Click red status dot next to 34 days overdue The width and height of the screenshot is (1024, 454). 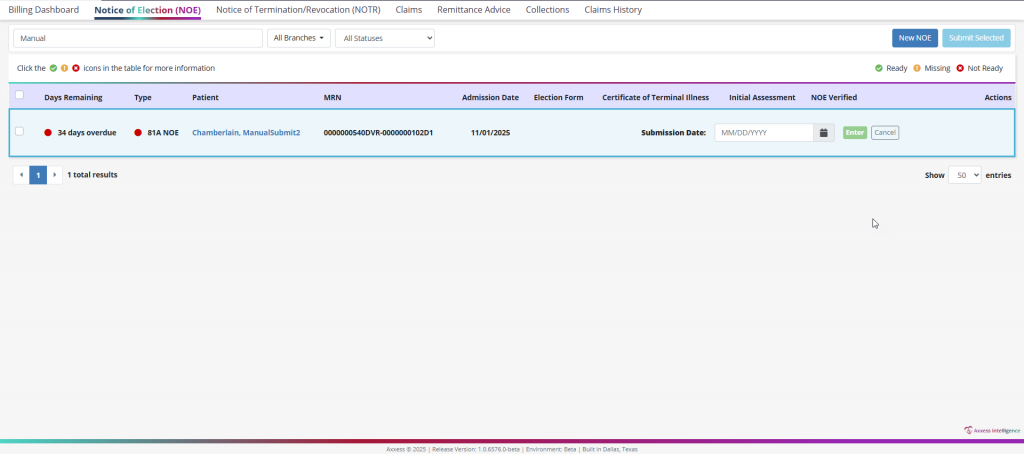coord(48,132)
